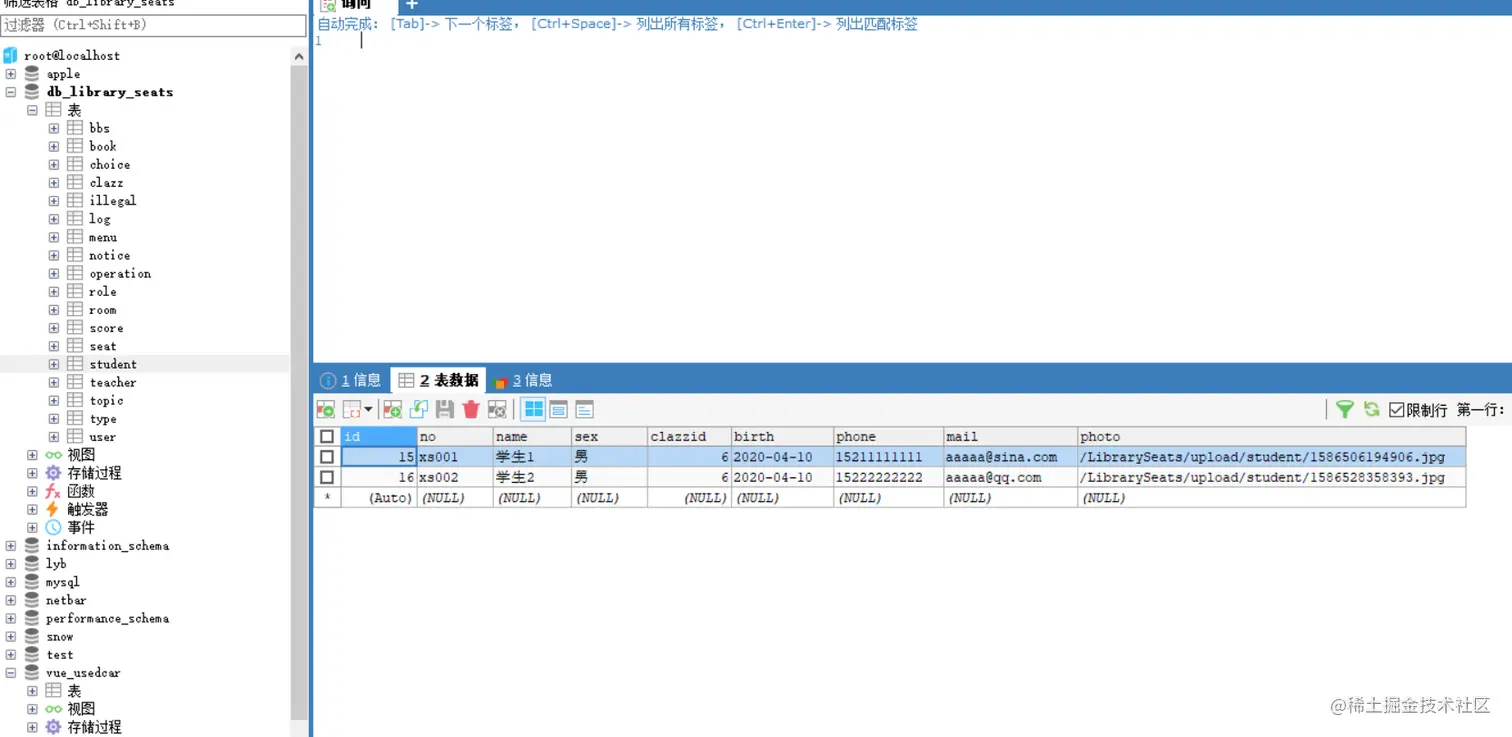Screen dimensions: 1512x737
Task: Select the illegal table in the tree
Action: 112,201
